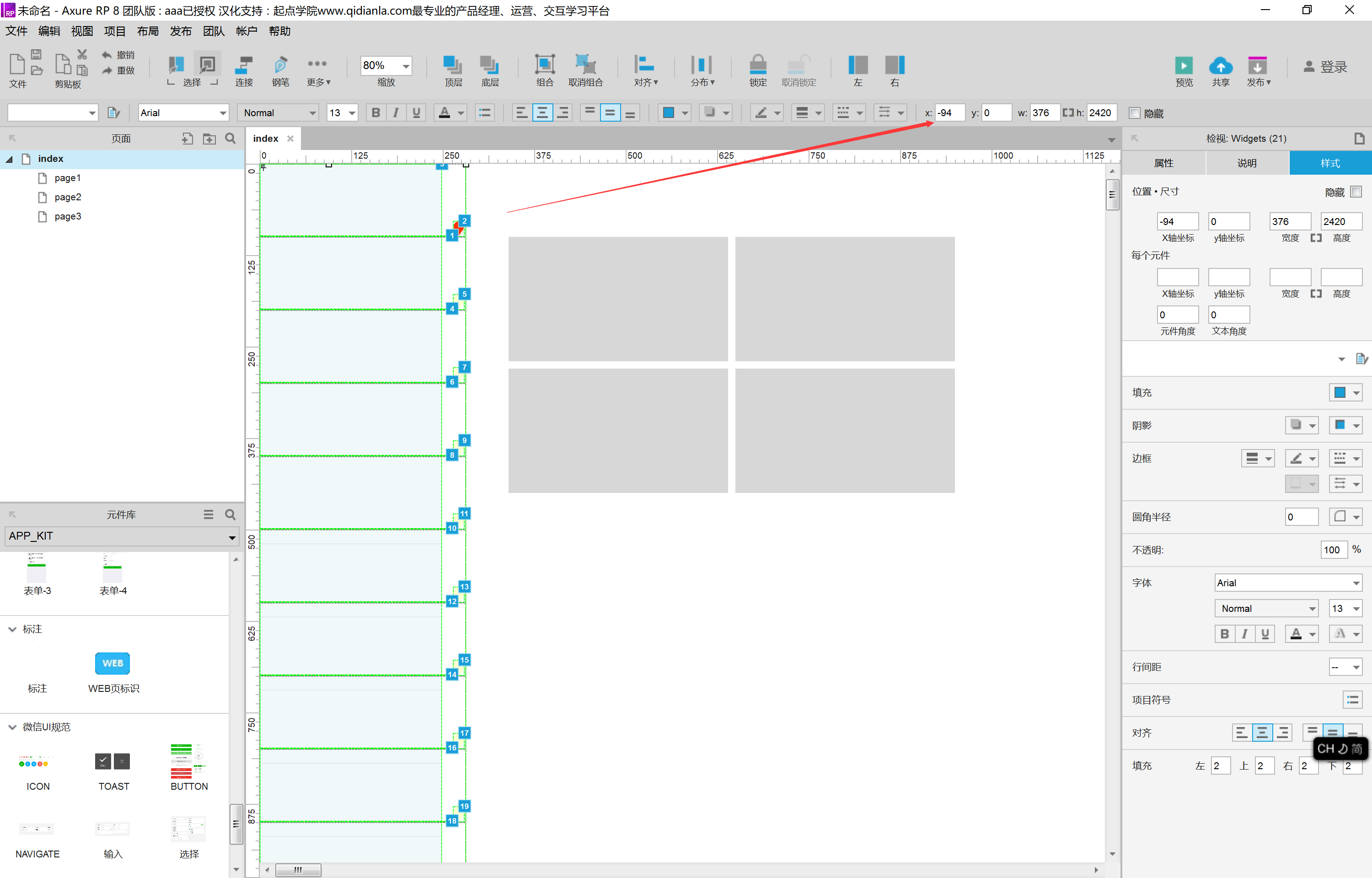1372x878 pixels.
Task: Click the font color swatch in toolbar
Action: [x=445, y=113]
